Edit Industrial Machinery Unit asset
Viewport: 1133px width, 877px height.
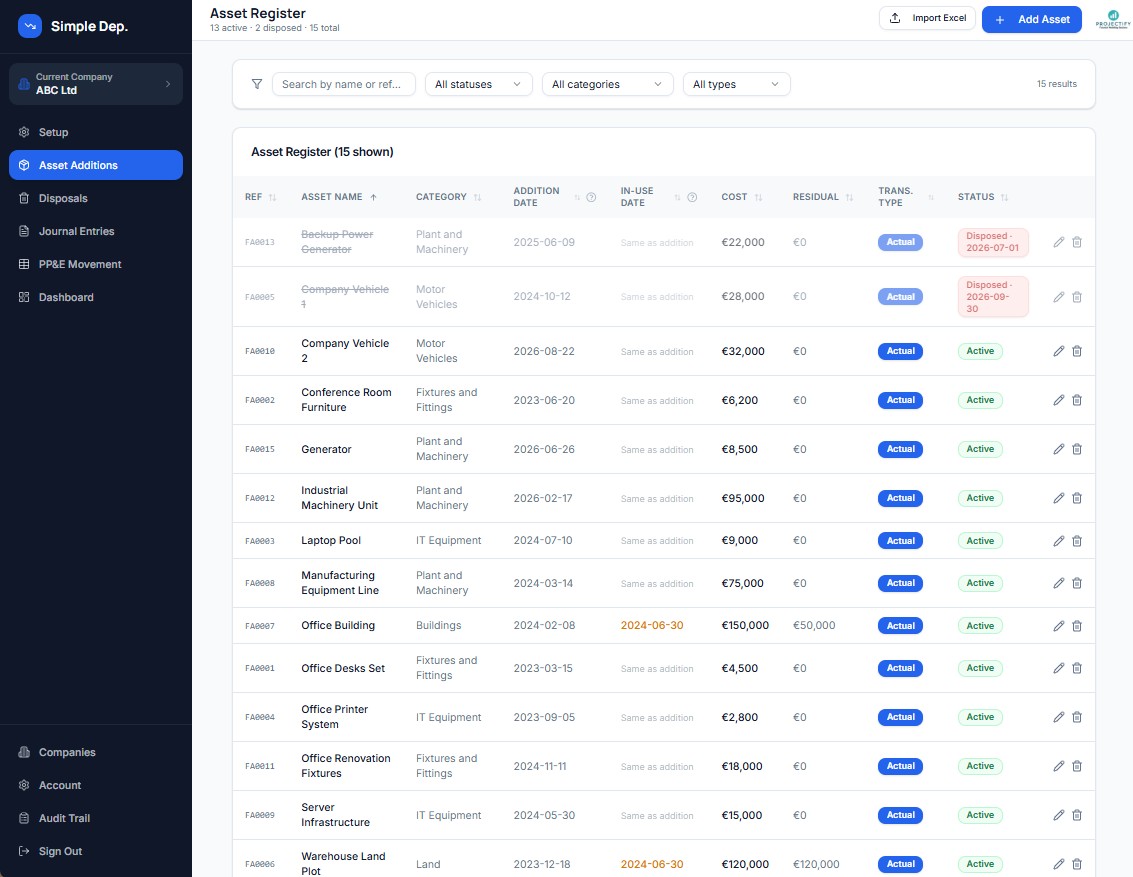click(1059, 498)
